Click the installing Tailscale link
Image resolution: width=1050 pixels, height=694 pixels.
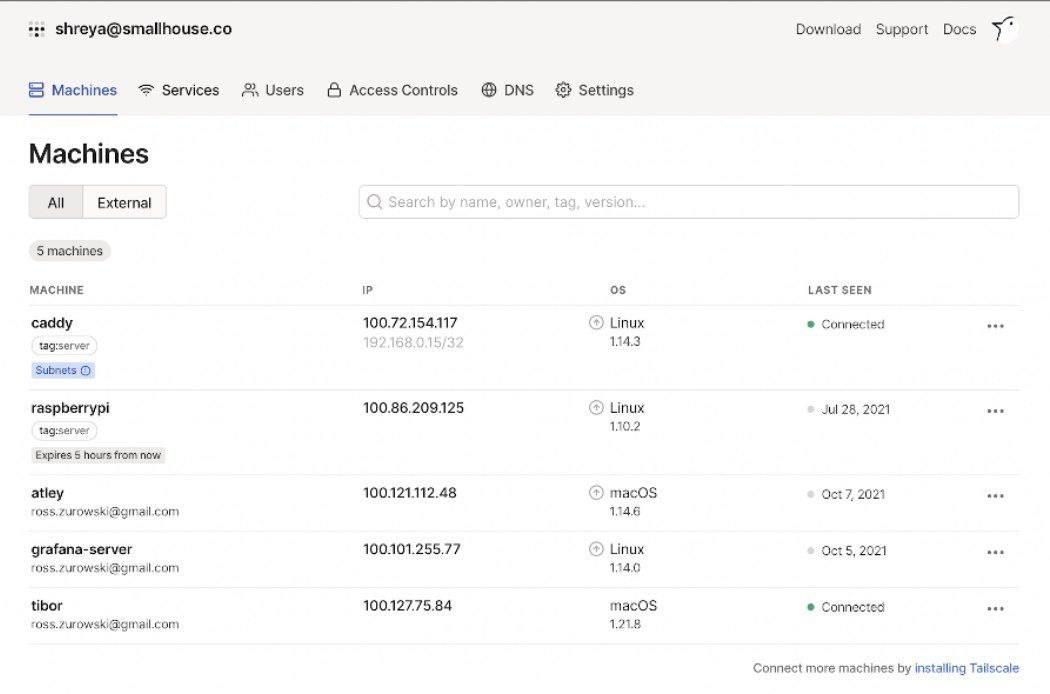click(967, 668)
